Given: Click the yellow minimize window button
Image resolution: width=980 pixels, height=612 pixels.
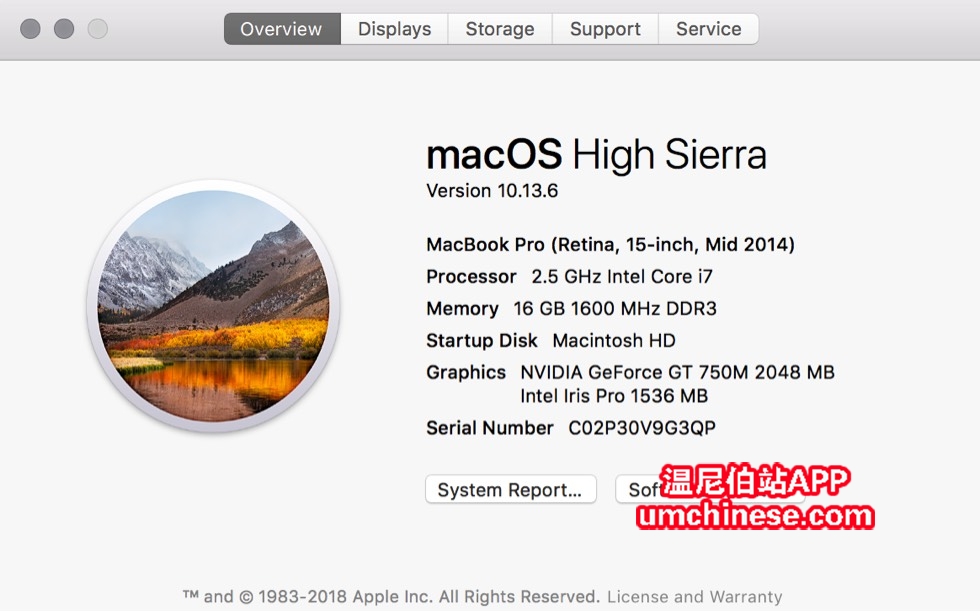Looking at the screenshot, I should click(x=64, y=29).
